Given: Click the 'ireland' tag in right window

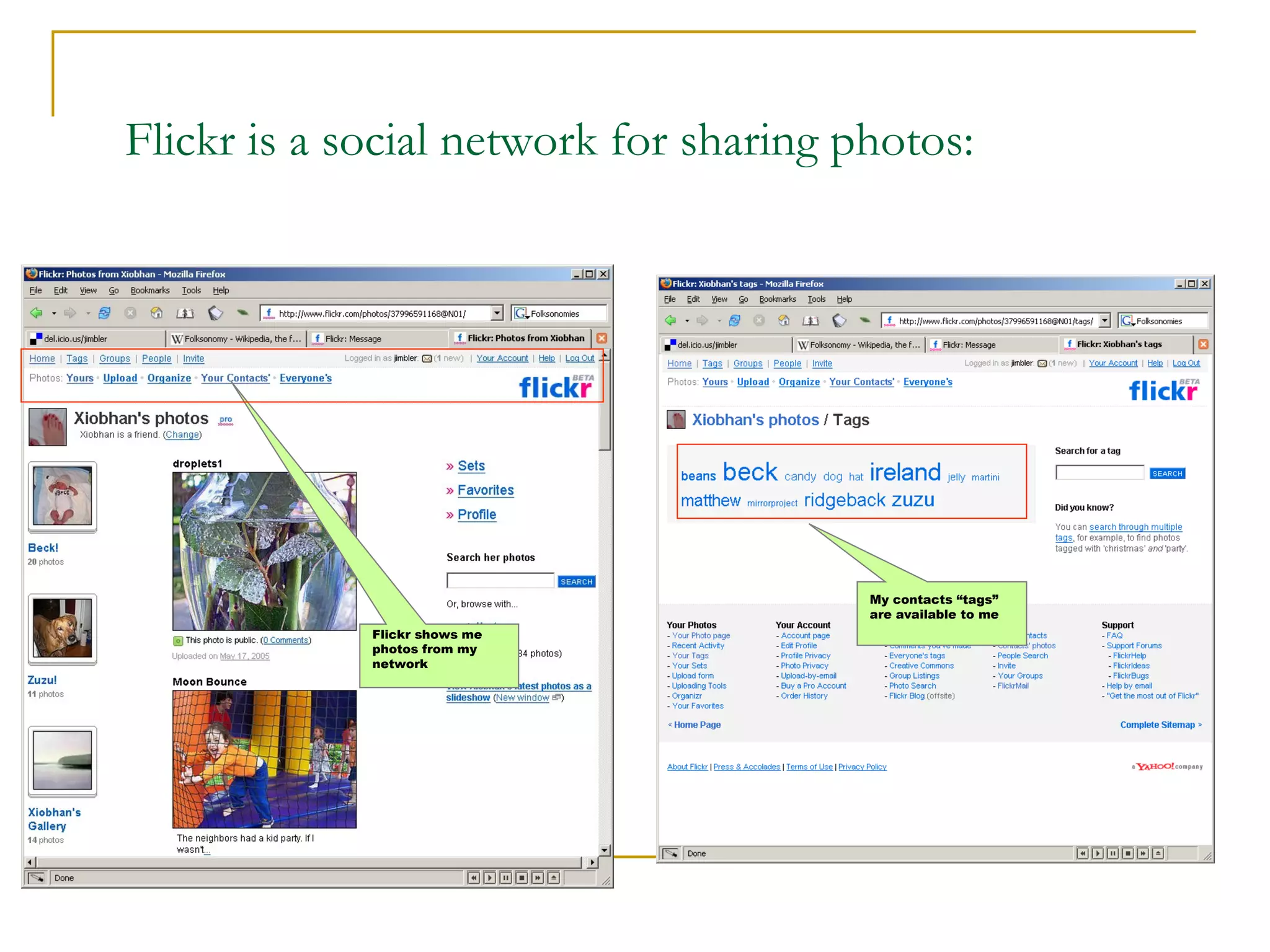Looking at the screenshot, I should (x=905, y=472).
